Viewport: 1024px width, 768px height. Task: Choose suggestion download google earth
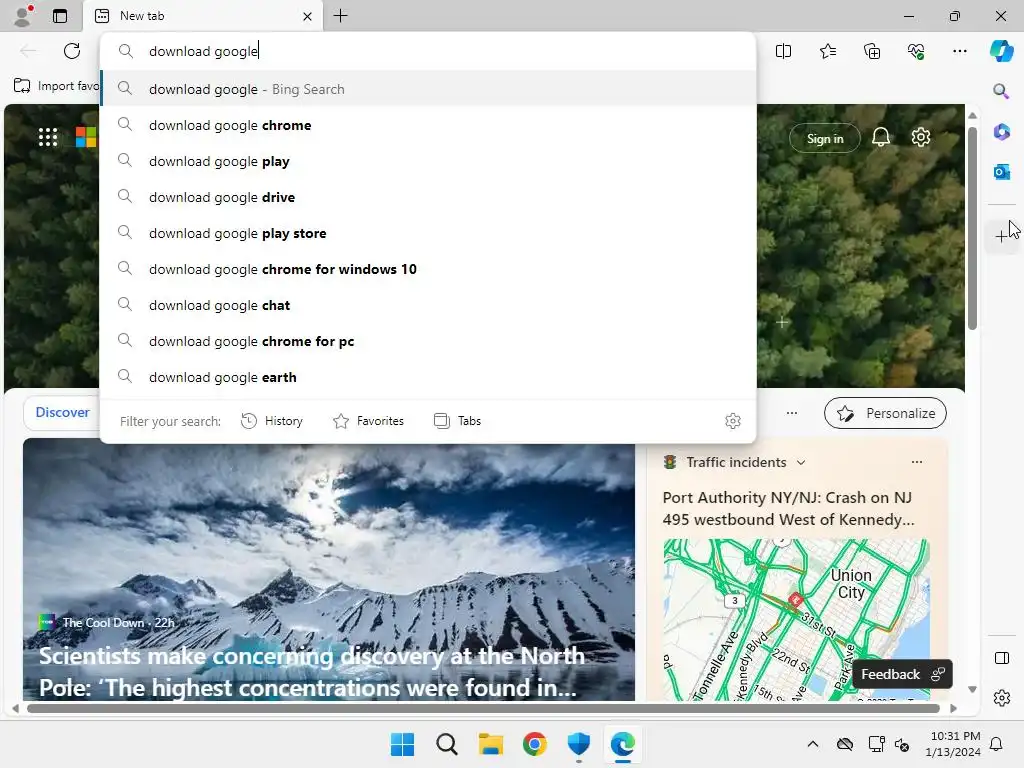pos(428,377)
